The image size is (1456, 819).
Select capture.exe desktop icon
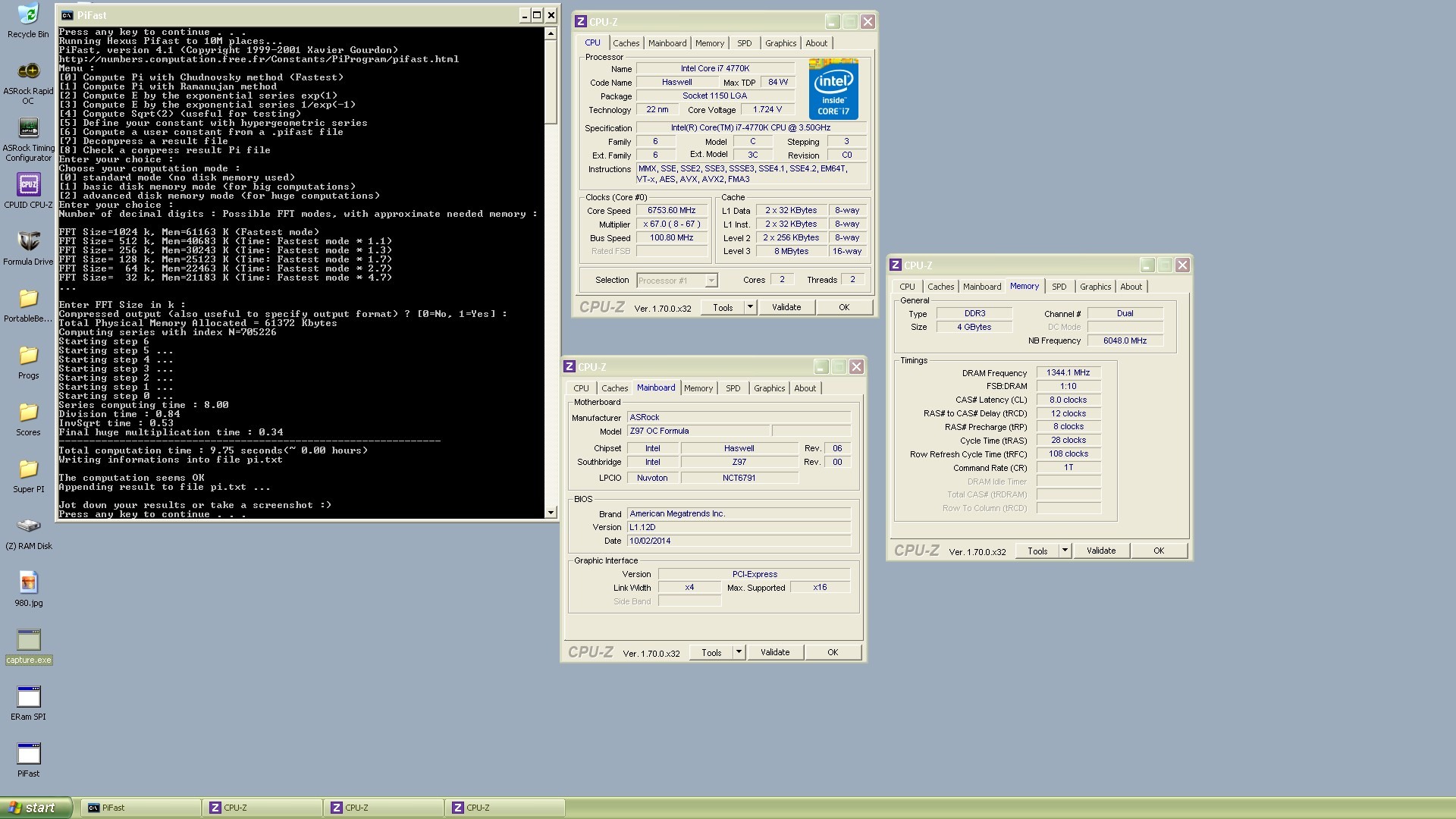[x=28, y=646]
